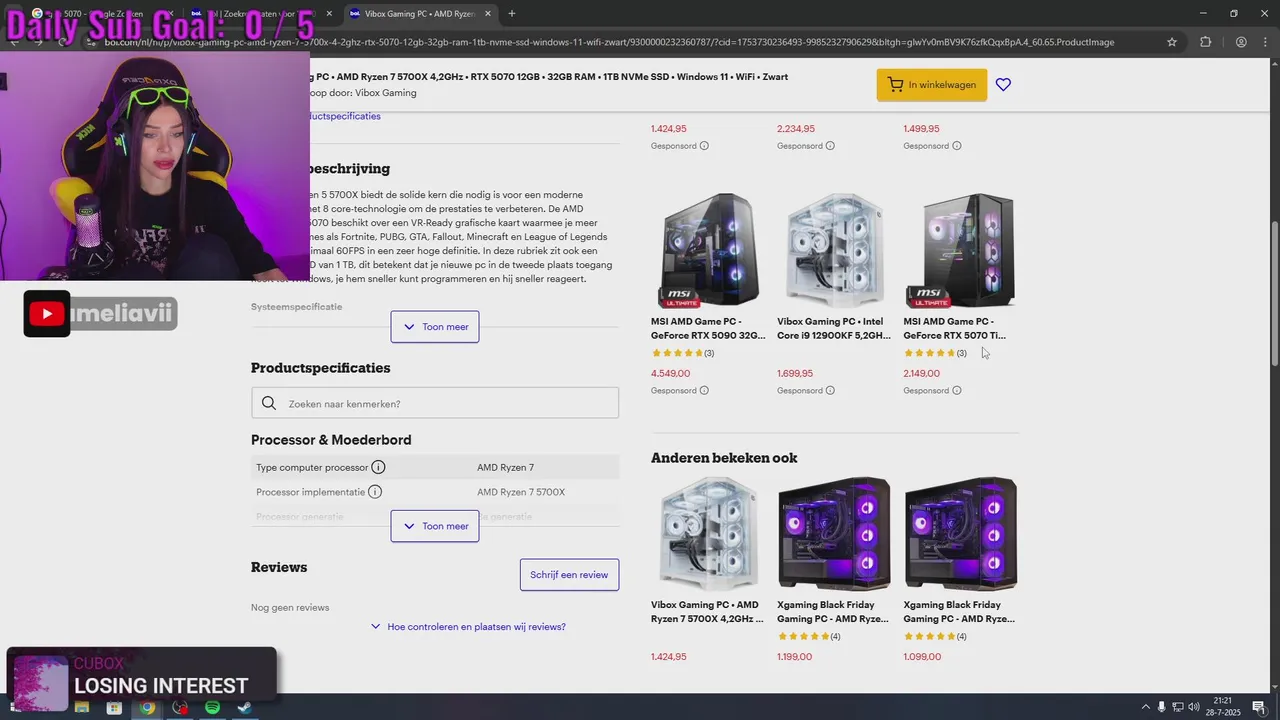
Task: Click white Vibox PC image under 'Anderen bekeken ook'
Action: [x=709, y=533]
